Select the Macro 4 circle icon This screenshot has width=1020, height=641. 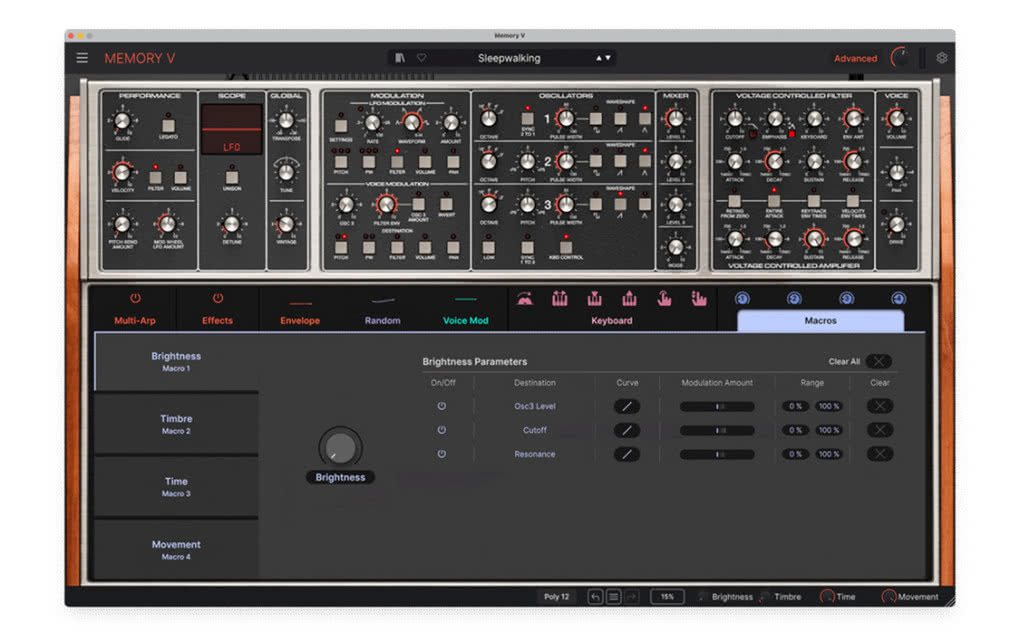tap(898, 298)
